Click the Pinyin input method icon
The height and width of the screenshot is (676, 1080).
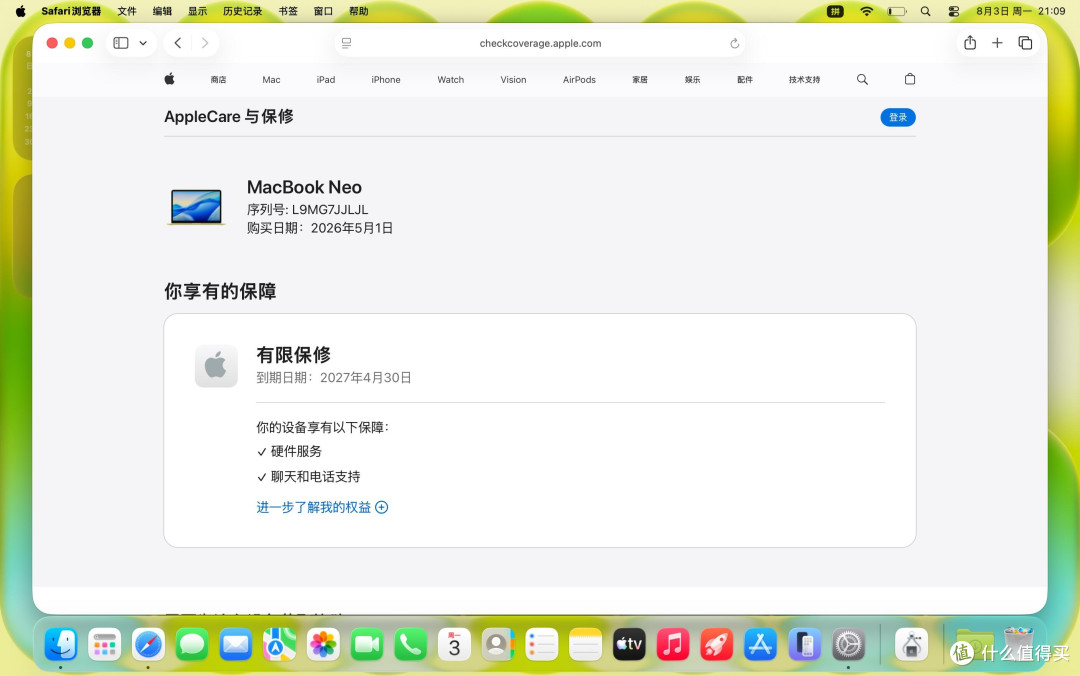click(x=835, y=11)
